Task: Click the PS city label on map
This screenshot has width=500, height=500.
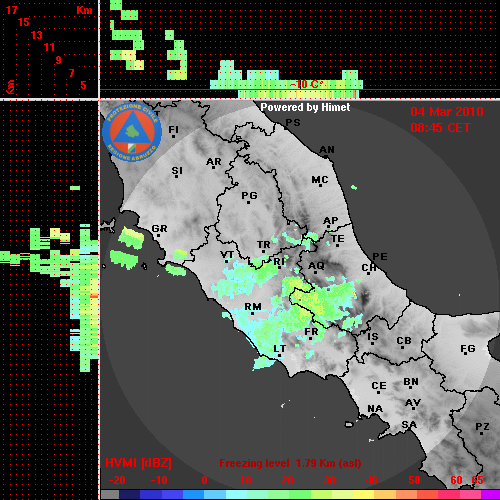Action: click(x=293, y=123)
